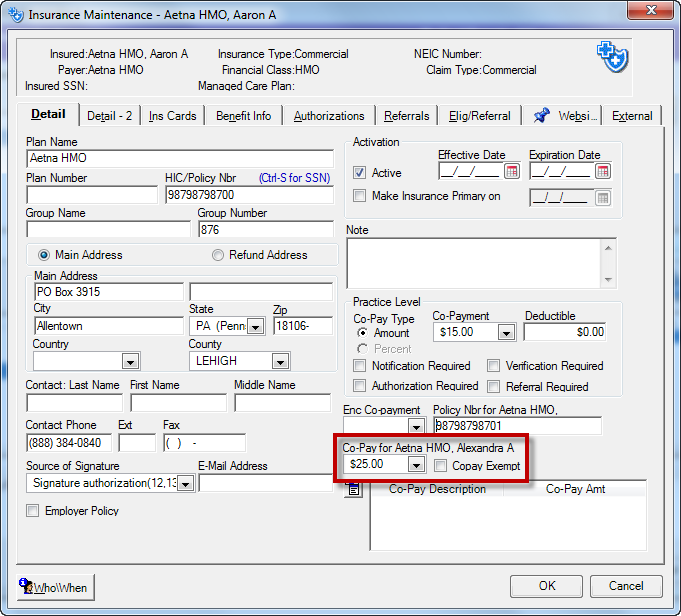Check Notification Required
Viewport: 681px width, 616px height.
click(x=359, y=366)
